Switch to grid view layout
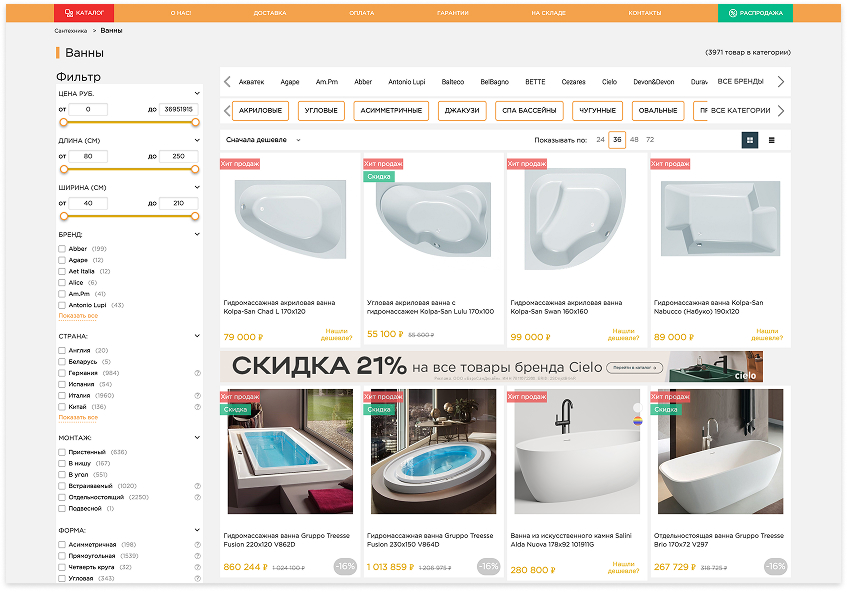The height and width of the screenshot is (592, 847). pyautogui.click(x=749, y=140)
